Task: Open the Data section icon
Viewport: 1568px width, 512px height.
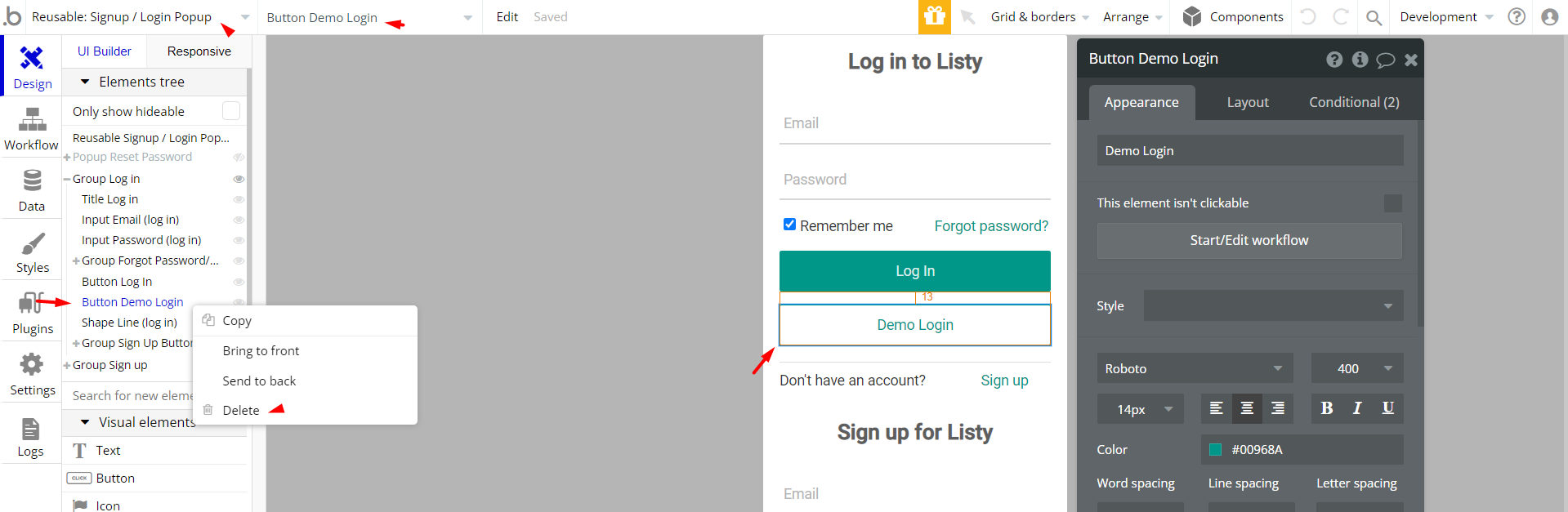Action: coord(32,181)
